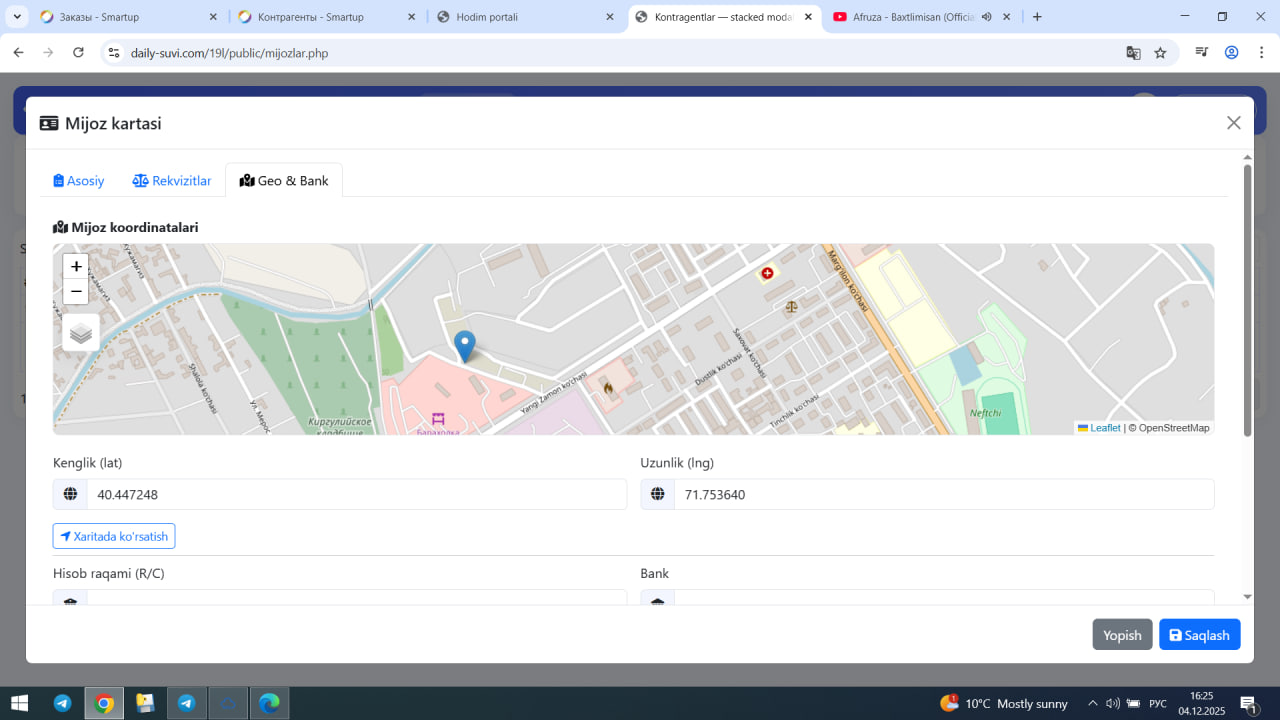Click the Xaritada ko'rsatish button
This screenshot has width=1280, height=720.
point(114,537)
